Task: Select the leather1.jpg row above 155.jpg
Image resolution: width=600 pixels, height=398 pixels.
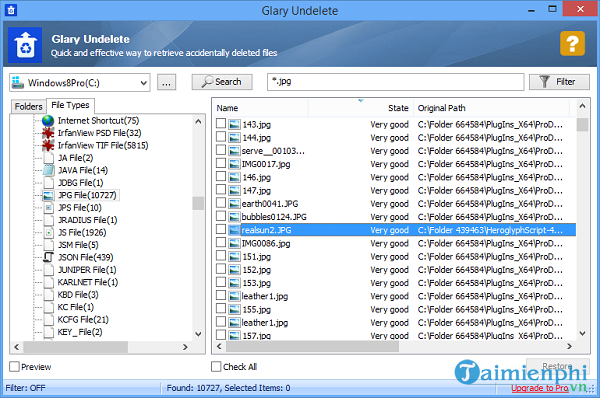Action: tap(395, 296)
